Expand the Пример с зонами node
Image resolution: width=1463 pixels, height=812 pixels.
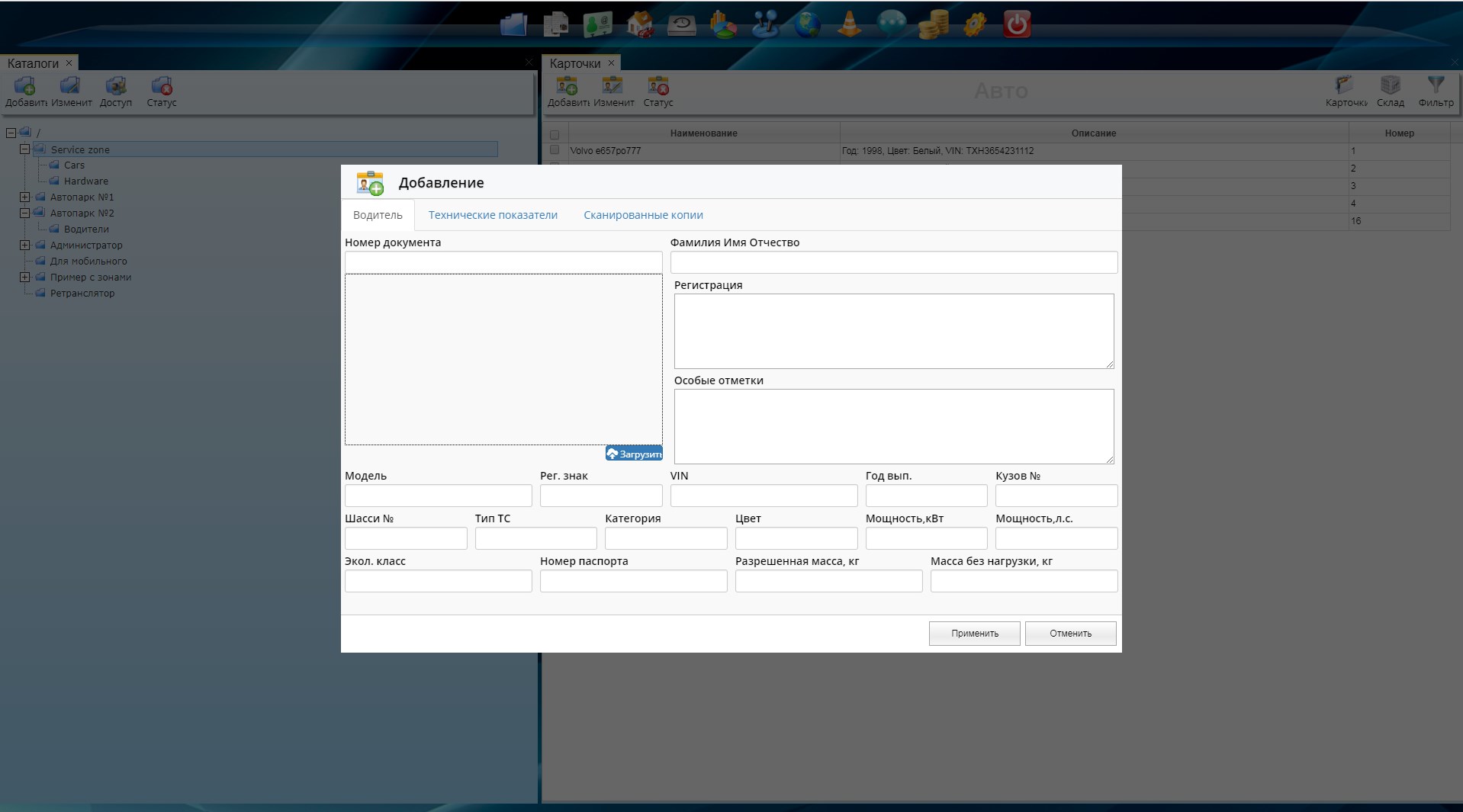25,278
